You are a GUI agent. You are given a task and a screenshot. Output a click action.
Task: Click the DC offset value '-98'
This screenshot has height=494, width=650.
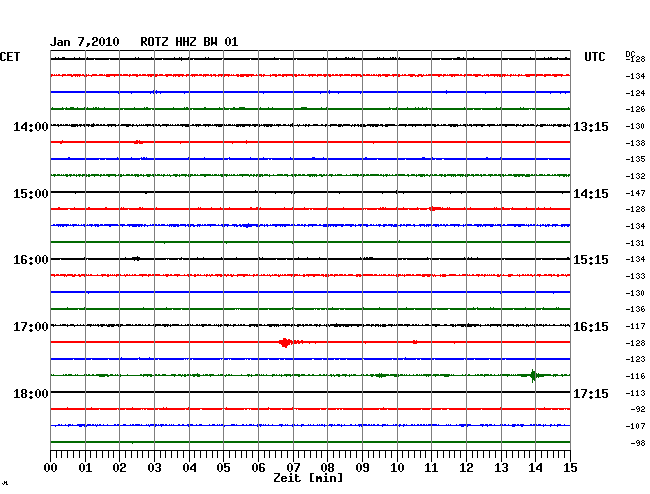(638, 443)
